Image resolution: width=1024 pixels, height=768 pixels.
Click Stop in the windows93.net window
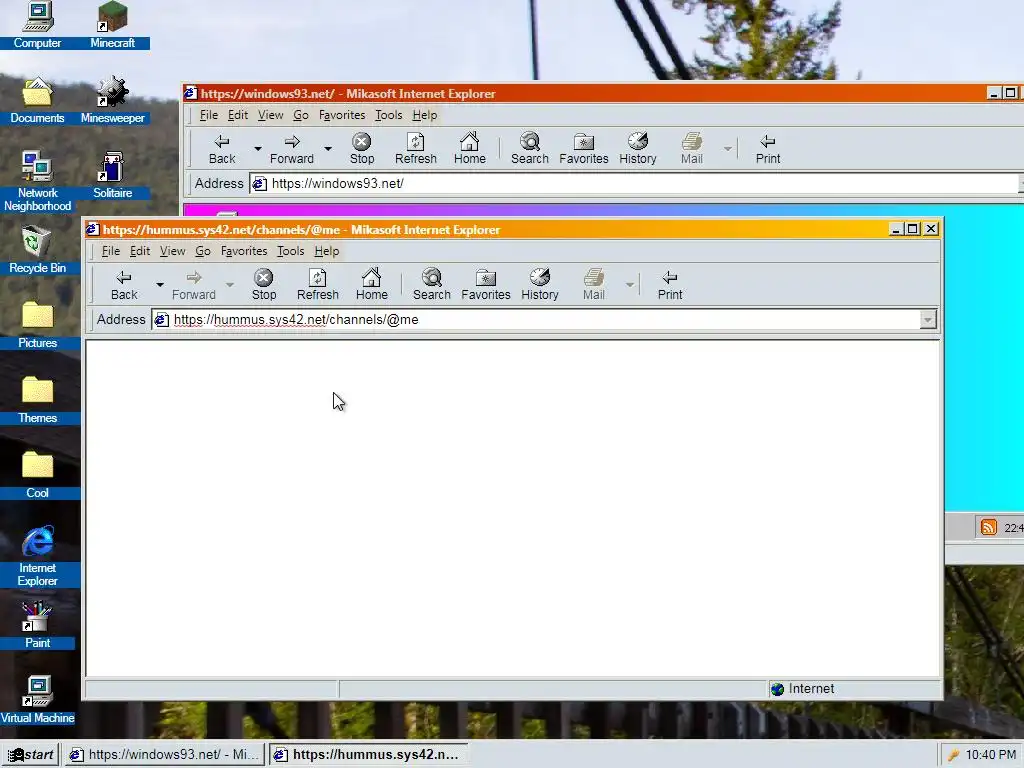362,149
